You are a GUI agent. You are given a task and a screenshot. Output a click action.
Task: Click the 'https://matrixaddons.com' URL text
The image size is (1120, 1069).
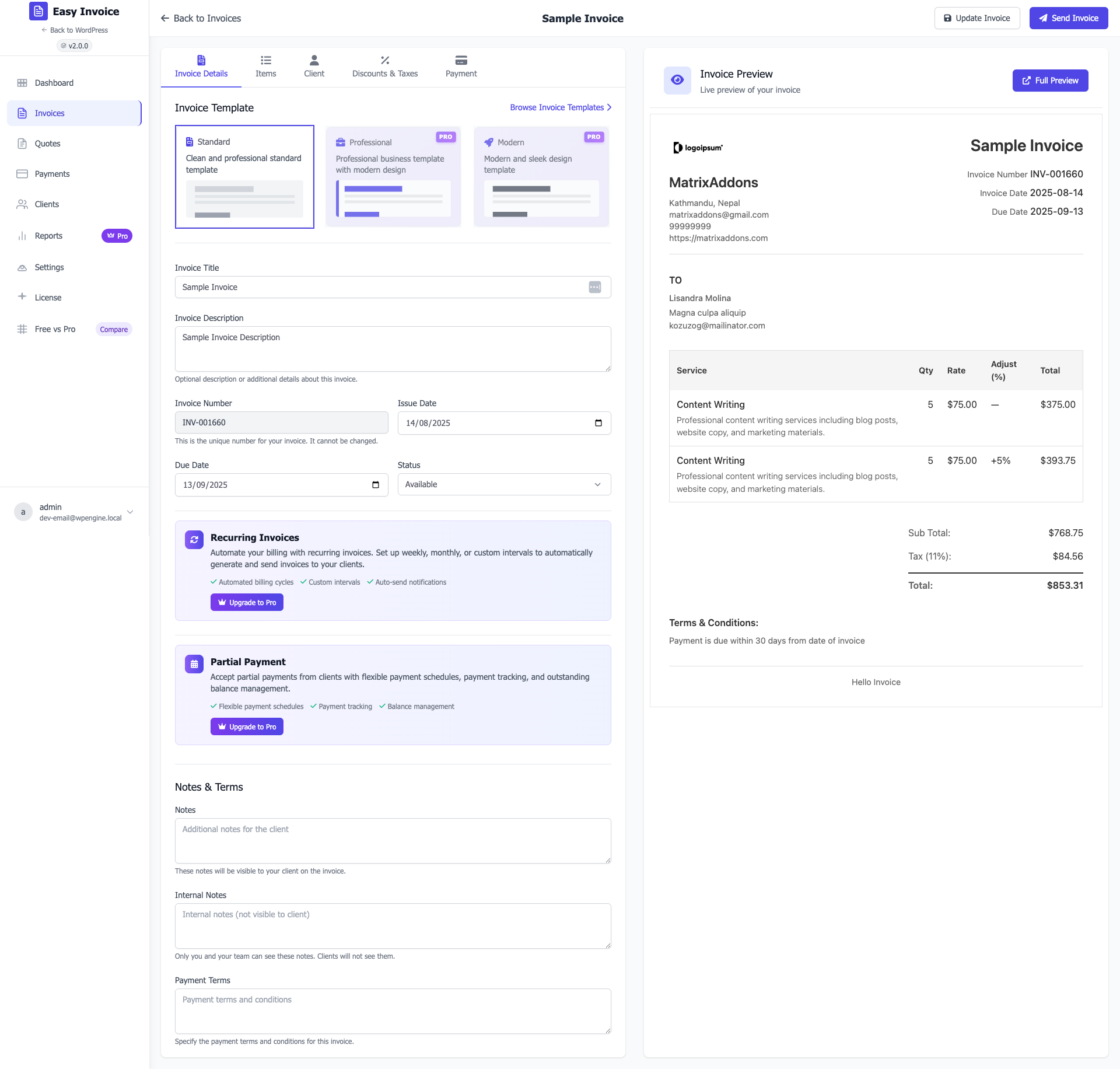pyautogui.click(x=718, y=238)
